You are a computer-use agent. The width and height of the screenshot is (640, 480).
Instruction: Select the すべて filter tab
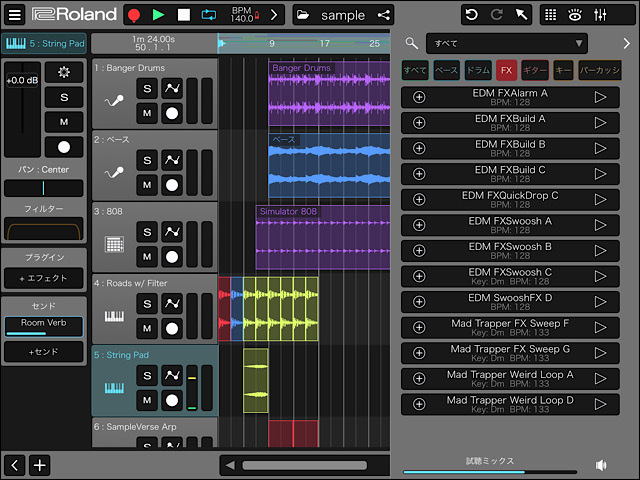pos(415,70)
